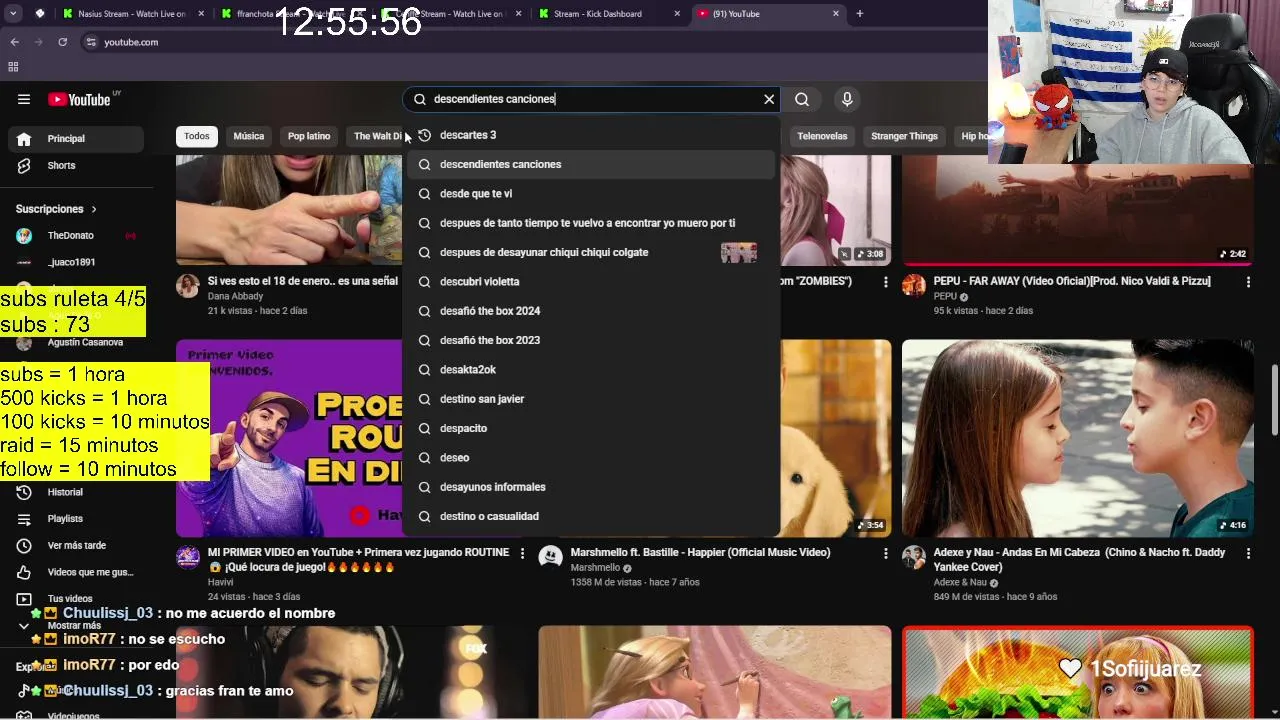Close the YouTube browser tab
1280x720 pixels.
click(836, 14)
